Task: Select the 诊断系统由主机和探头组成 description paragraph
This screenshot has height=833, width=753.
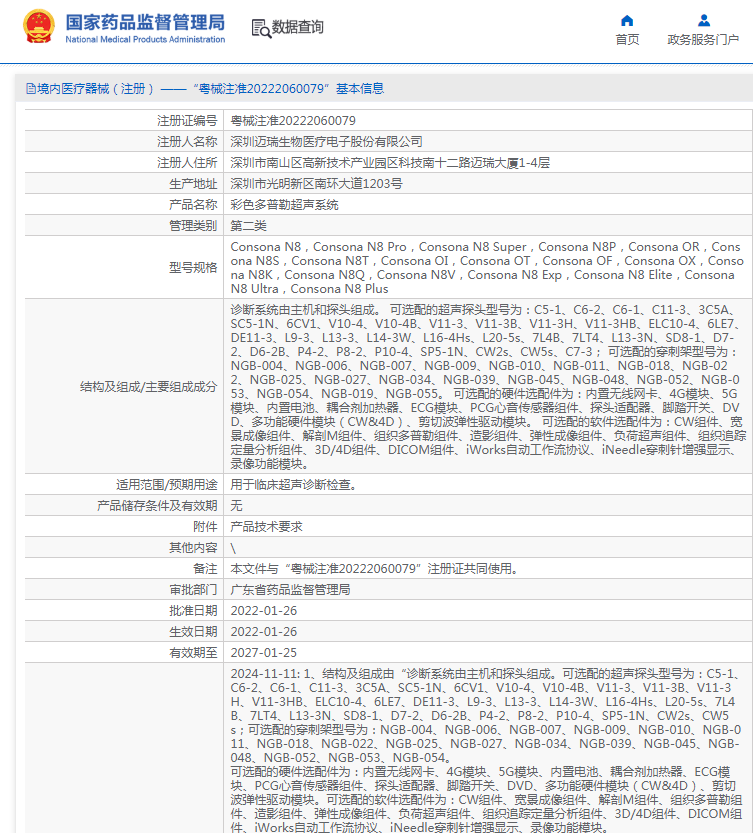Action: [488, 387]
